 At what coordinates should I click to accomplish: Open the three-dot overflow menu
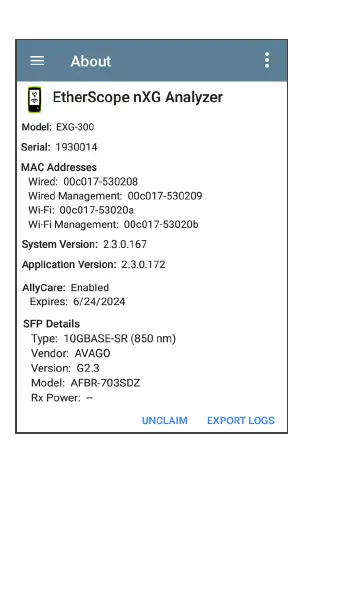267,60
